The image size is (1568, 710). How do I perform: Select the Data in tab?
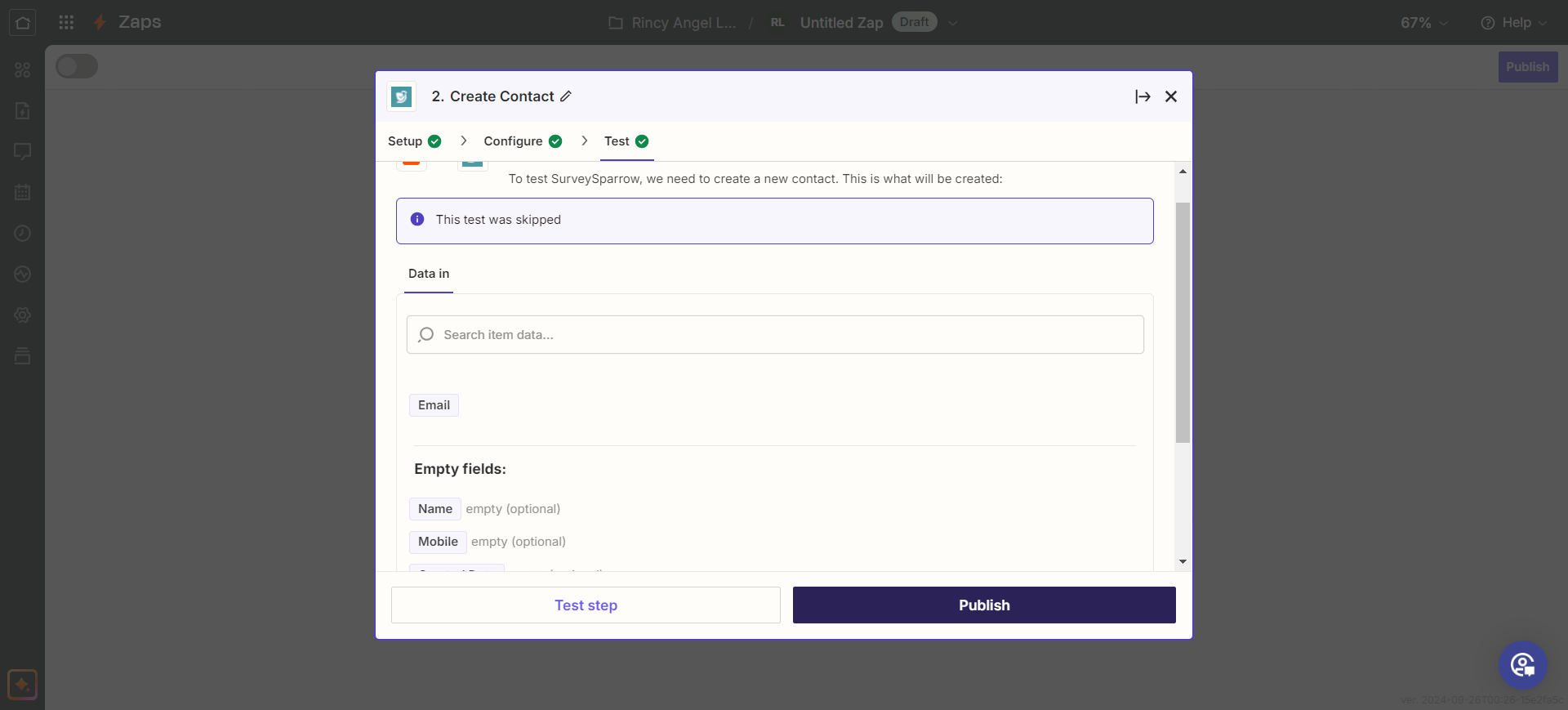(x=429, y=274)
